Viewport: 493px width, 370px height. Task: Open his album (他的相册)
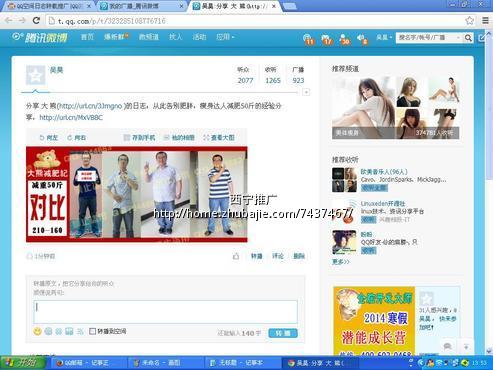point(179,138)
